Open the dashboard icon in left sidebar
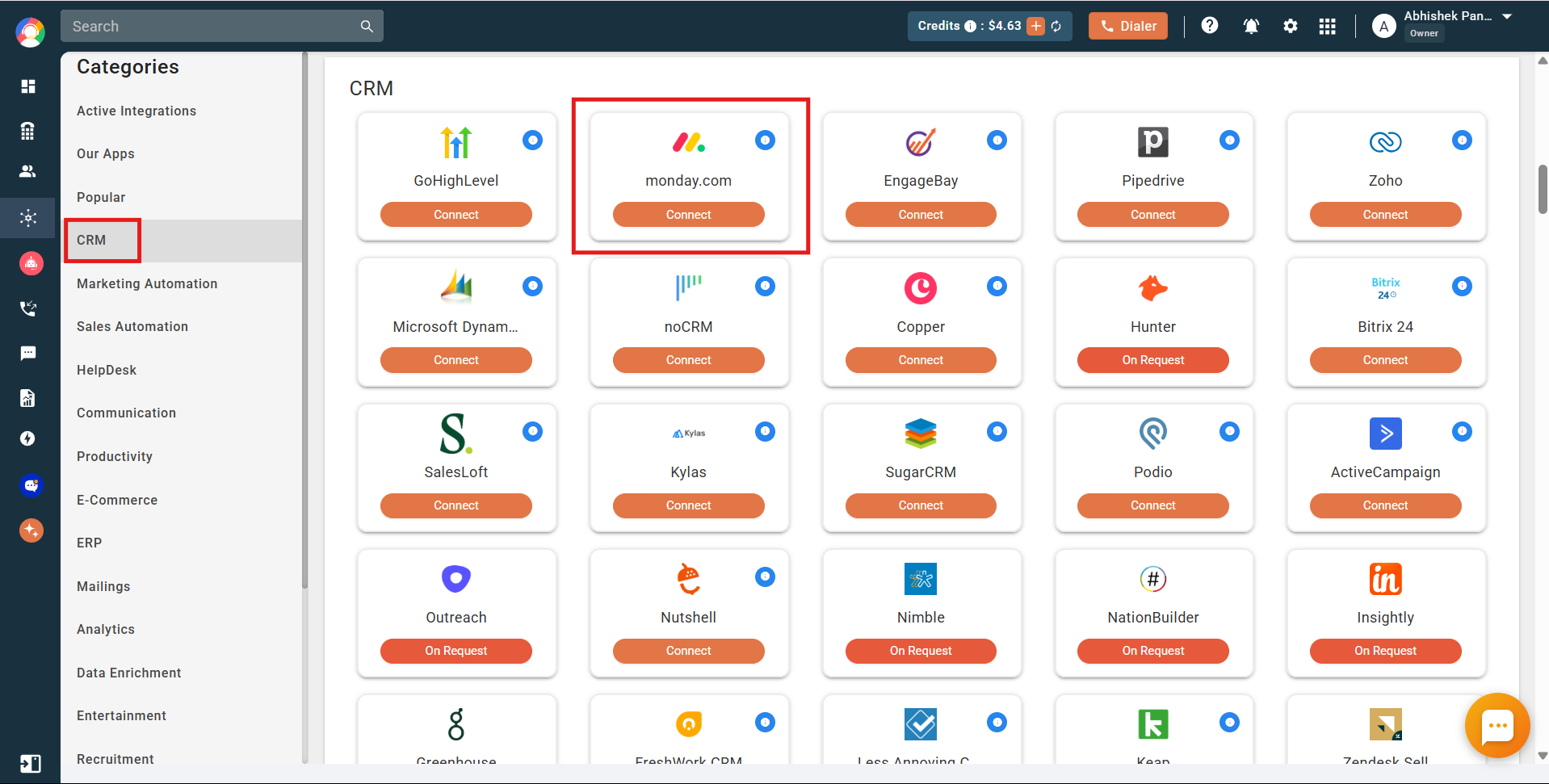 pyautogui.click(x=28, y=86)
